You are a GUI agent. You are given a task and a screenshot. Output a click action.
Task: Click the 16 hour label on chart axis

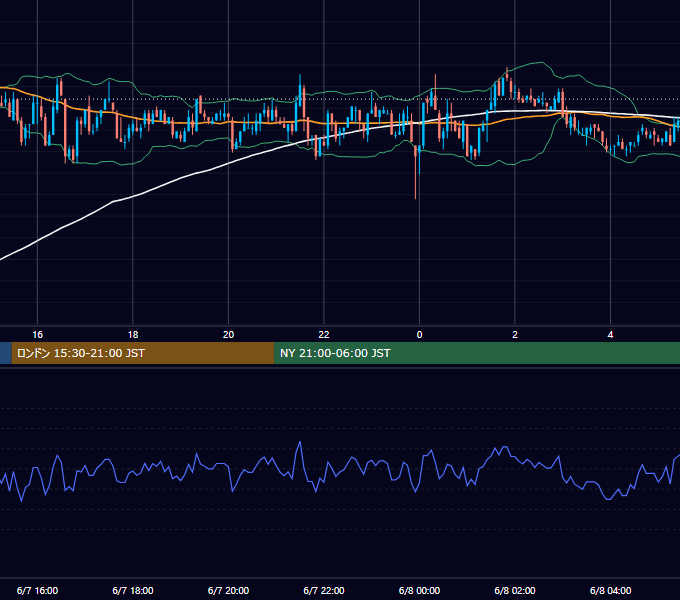click(x=38, y=335)
